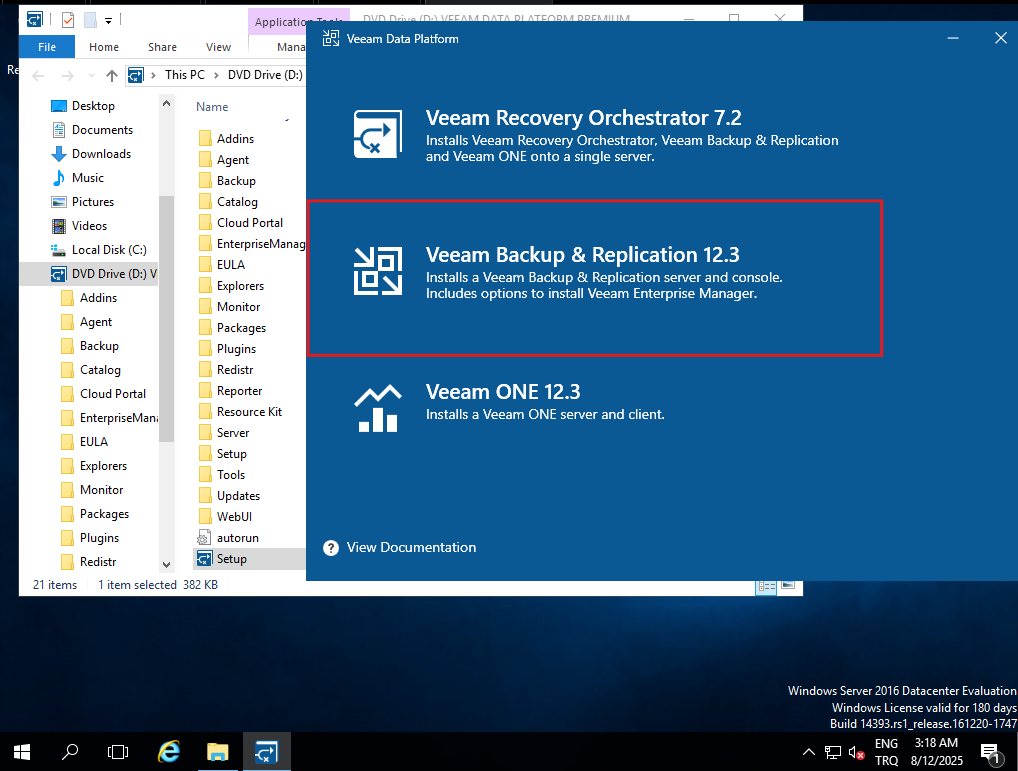Select Downloads in the navigation pane
The image size is (1018, 771).
[101, 154]
